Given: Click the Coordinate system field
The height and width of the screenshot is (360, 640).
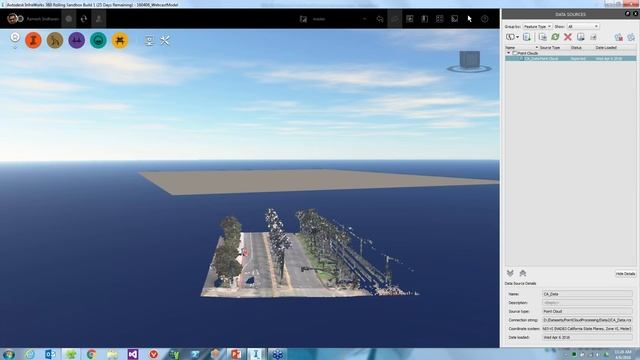Looking at the screenshot, I should (587, 329).
